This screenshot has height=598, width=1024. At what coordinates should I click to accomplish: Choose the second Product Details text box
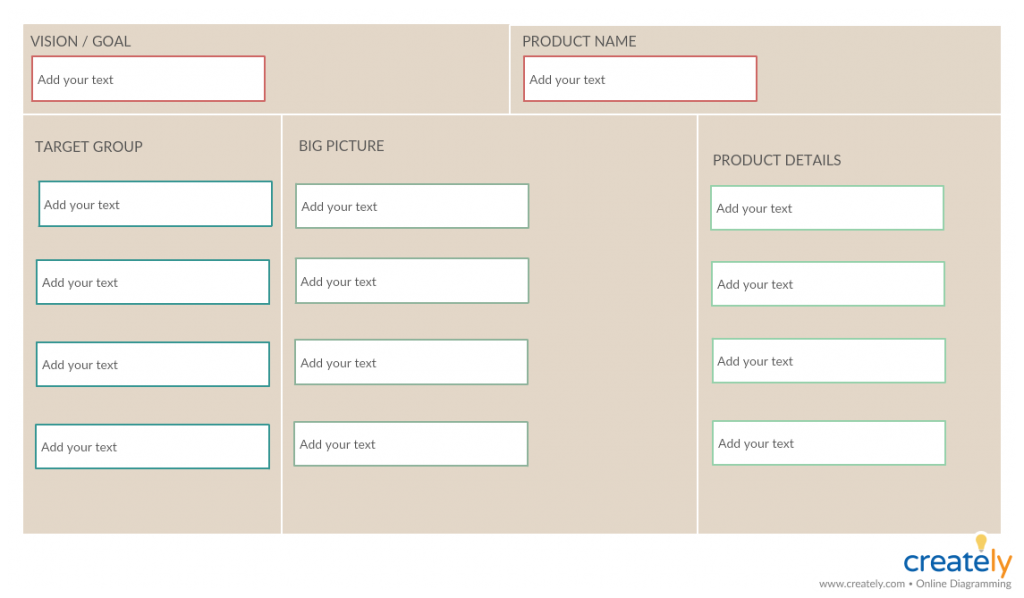[828, 284]
